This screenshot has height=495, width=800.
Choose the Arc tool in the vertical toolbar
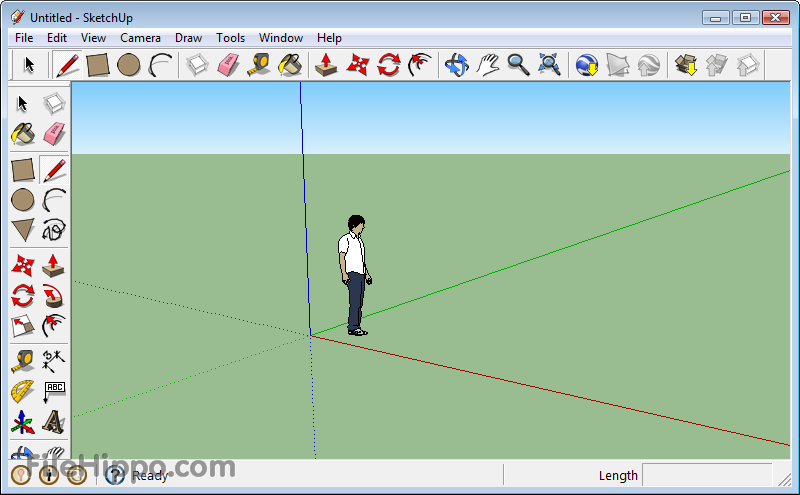click(54, 200)
